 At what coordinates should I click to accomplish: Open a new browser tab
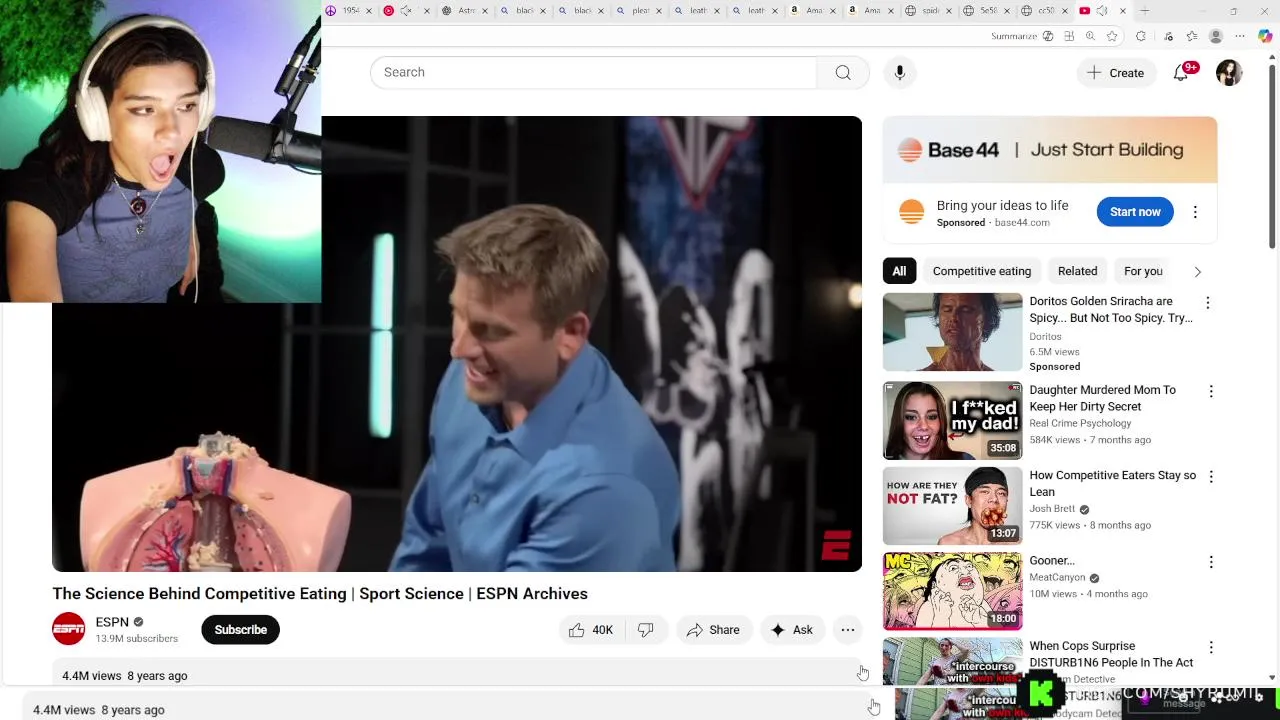pos(1145,11)
